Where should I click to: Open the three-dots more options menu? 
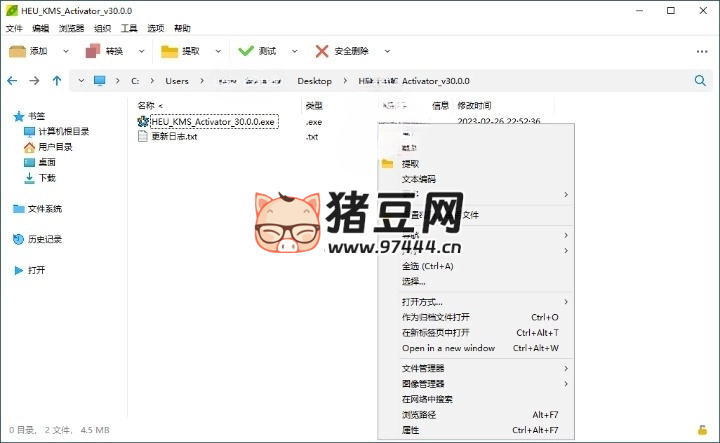point(702,51)
